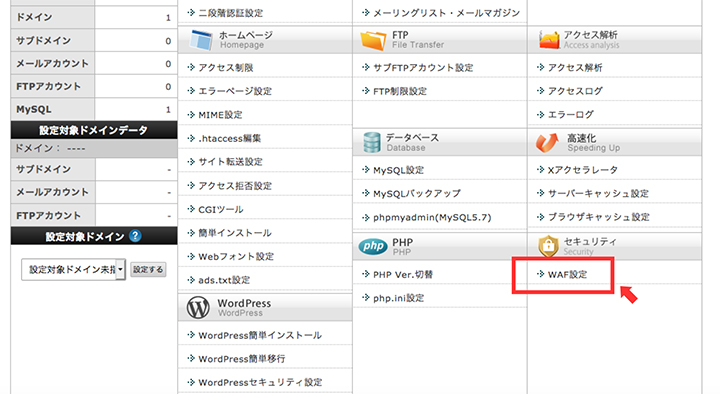
Task: Open エラーログ link
Action: (570, 114)
